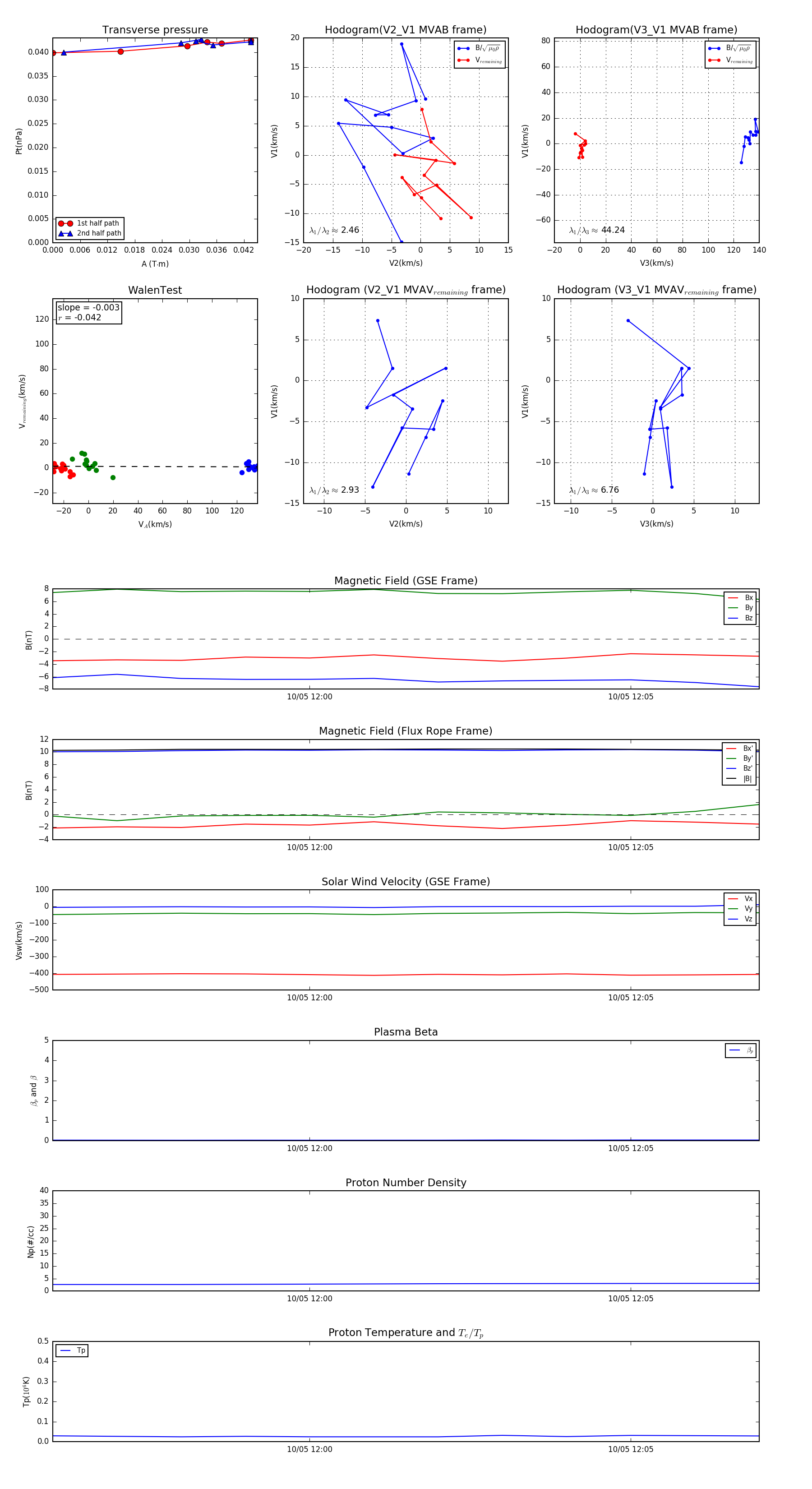The width and height of the screenshot is (812, 1489).
Task: Click the "10/05 12:05" tick label under the GSE magnetic plot
Action: pyautogui.click(x=631, y=697)
